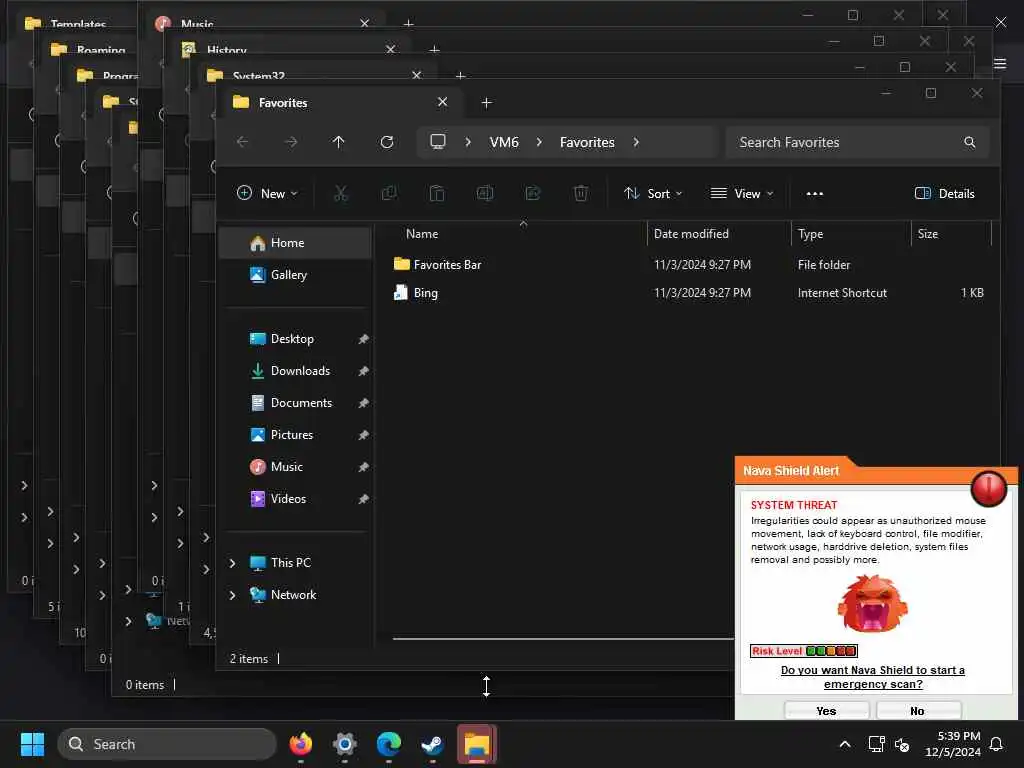The height and width of the screenshot is (768, 1024).
Task: Click the Cut scissors icon
Action: pos(341,193)
